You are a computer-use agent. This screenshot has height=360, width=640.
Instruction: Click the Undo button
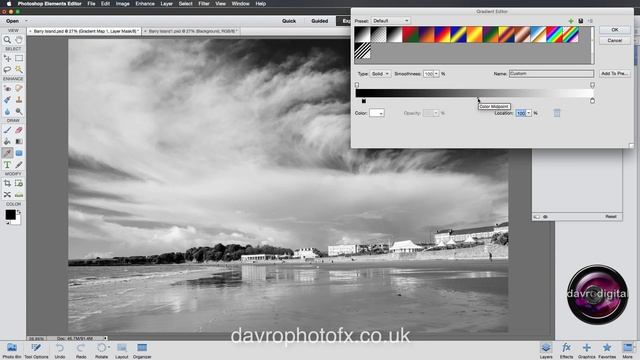tap(60, 350)
